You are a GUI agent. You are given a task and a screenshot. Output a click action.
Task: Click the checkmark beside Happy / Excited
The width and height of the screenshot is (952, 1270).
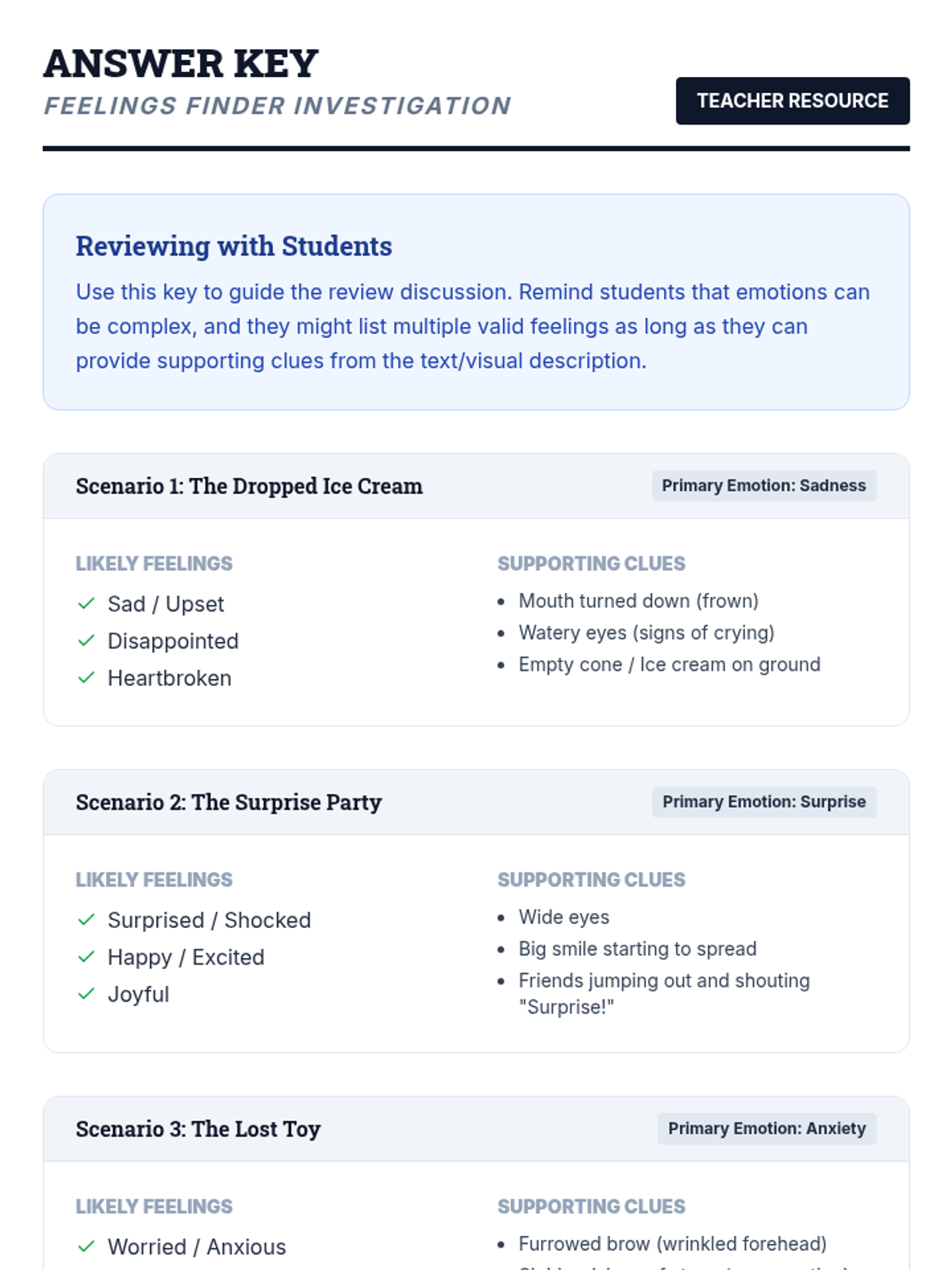pyautogui.click(x=86, y=957)
